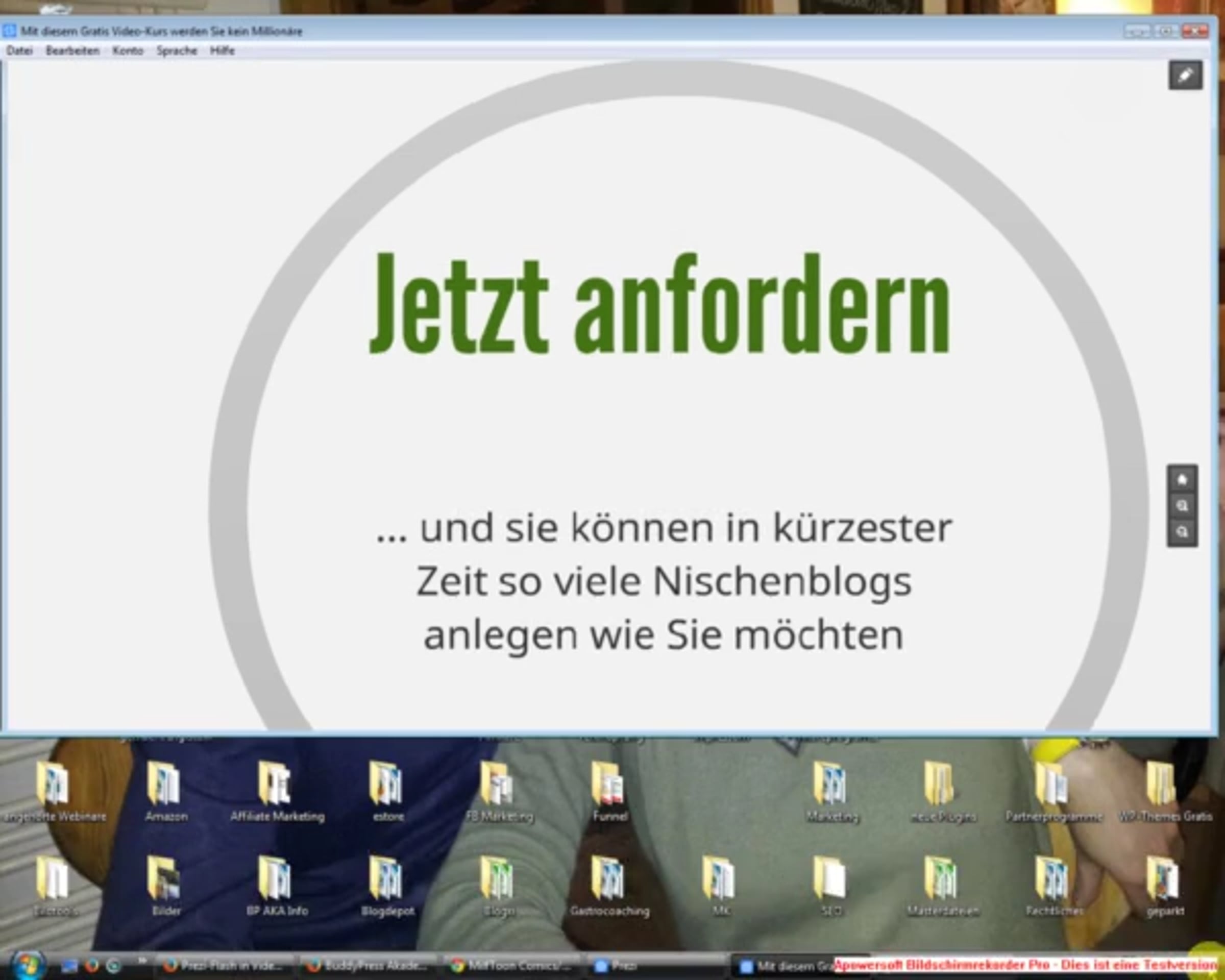Zoom in using the magnifier plus icon
1225x980 pixels.
[1183, 506]
